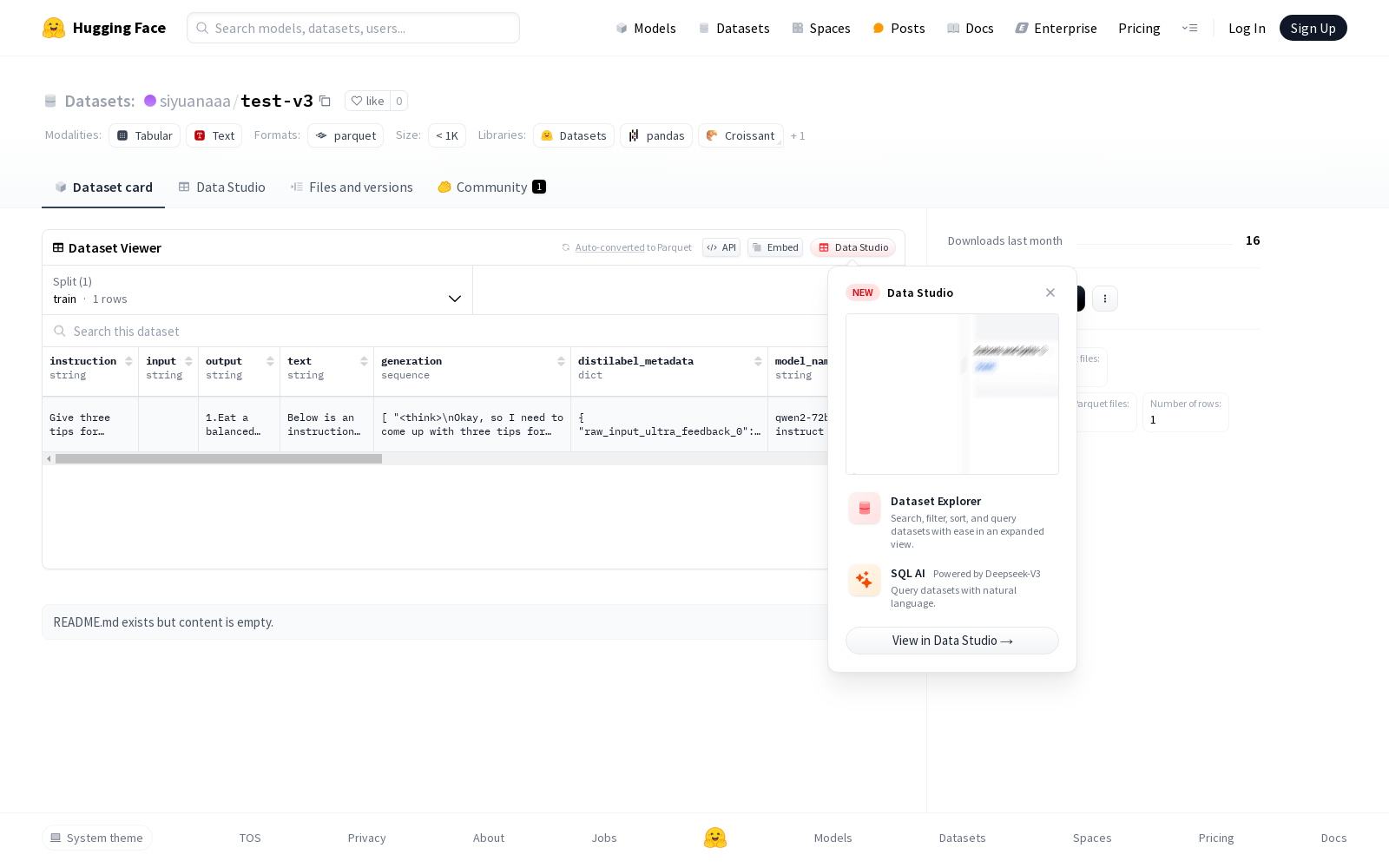Copy dataset name with the copy icon
Image resolution: width=1389 pixels, height=868 pixels.
(325, 101)
